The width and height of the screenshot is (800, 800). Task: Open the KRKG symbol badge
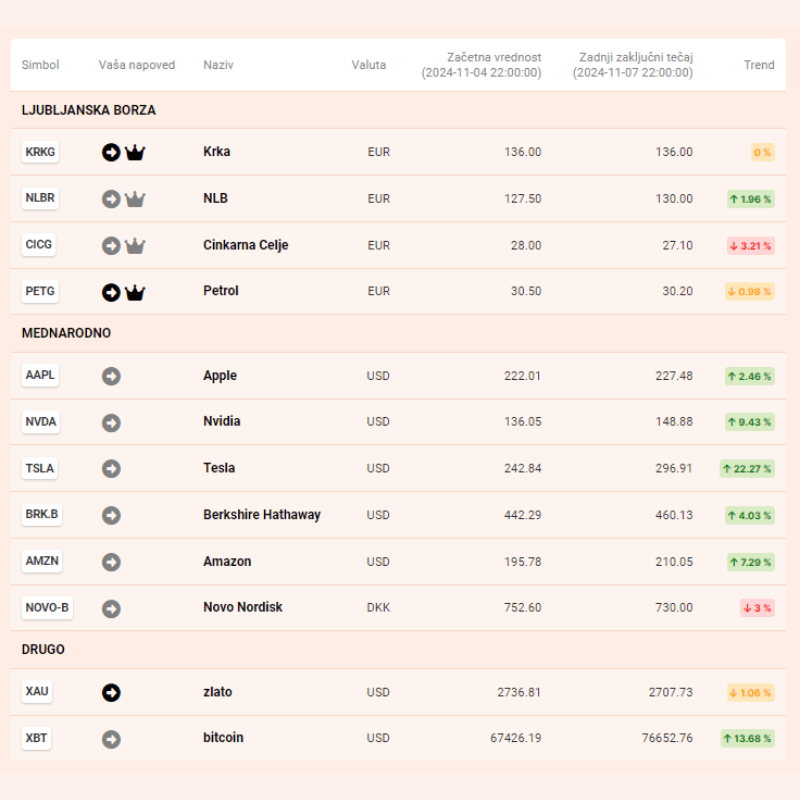41,152
